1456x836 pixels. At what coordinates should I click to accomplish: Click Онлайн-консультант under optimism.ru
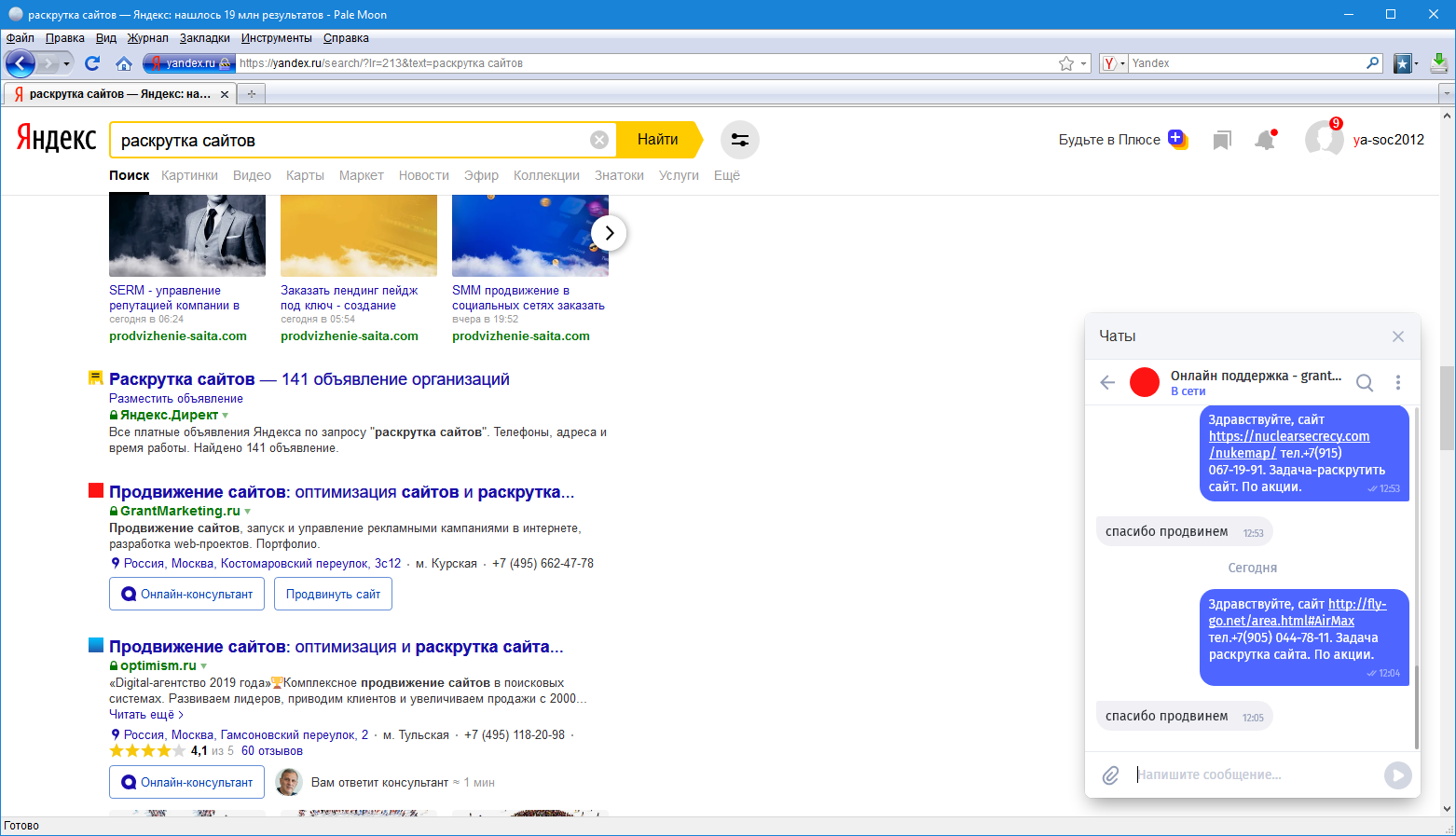coord(187,783)
